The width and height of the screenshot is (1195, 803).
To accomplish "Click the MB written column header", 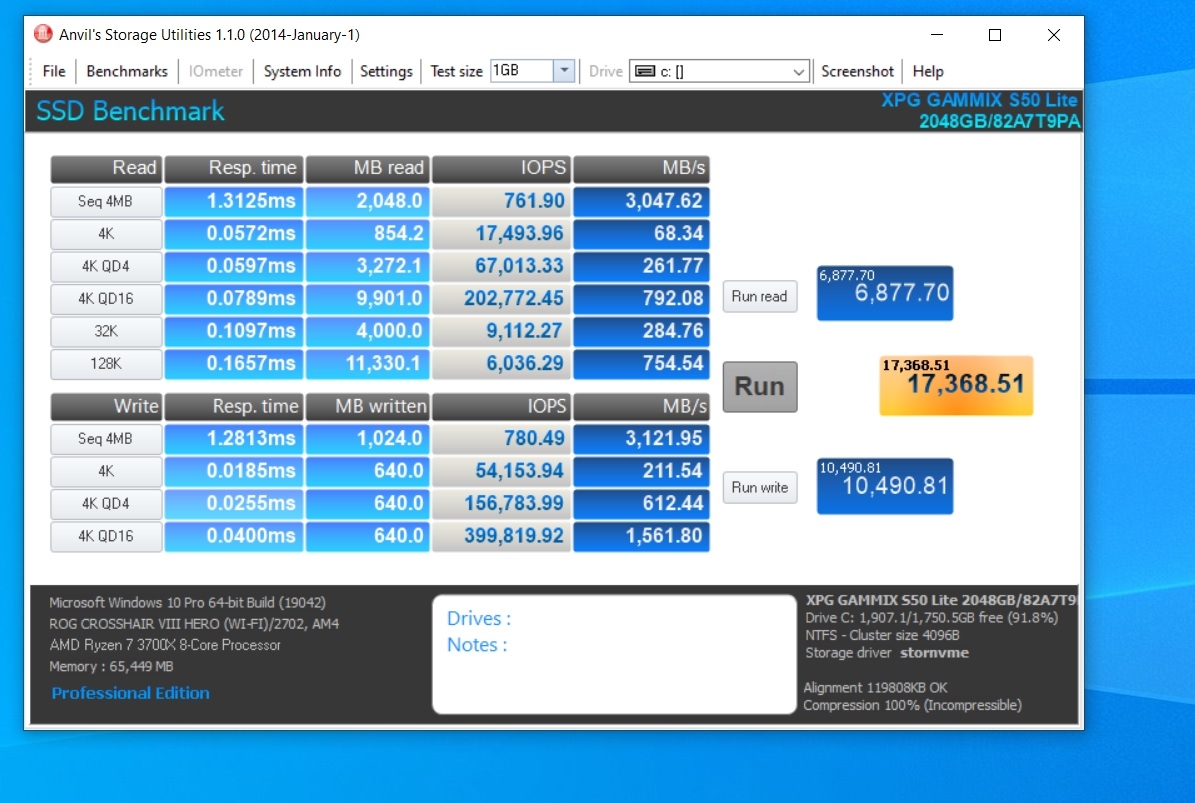I will [x=367, y=407].
